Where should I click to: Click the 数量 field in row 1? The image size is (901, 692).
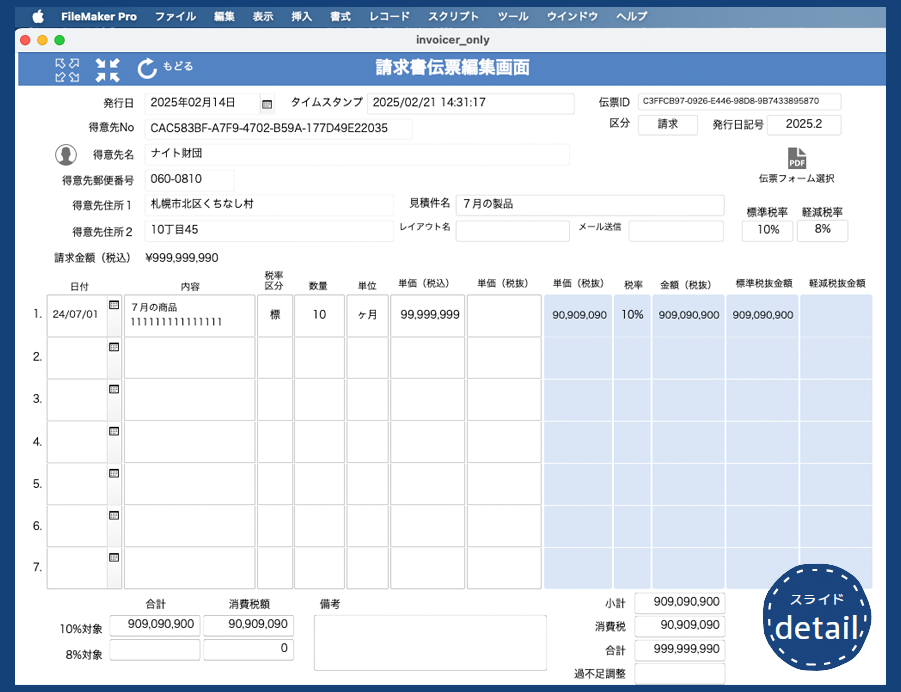319,315
